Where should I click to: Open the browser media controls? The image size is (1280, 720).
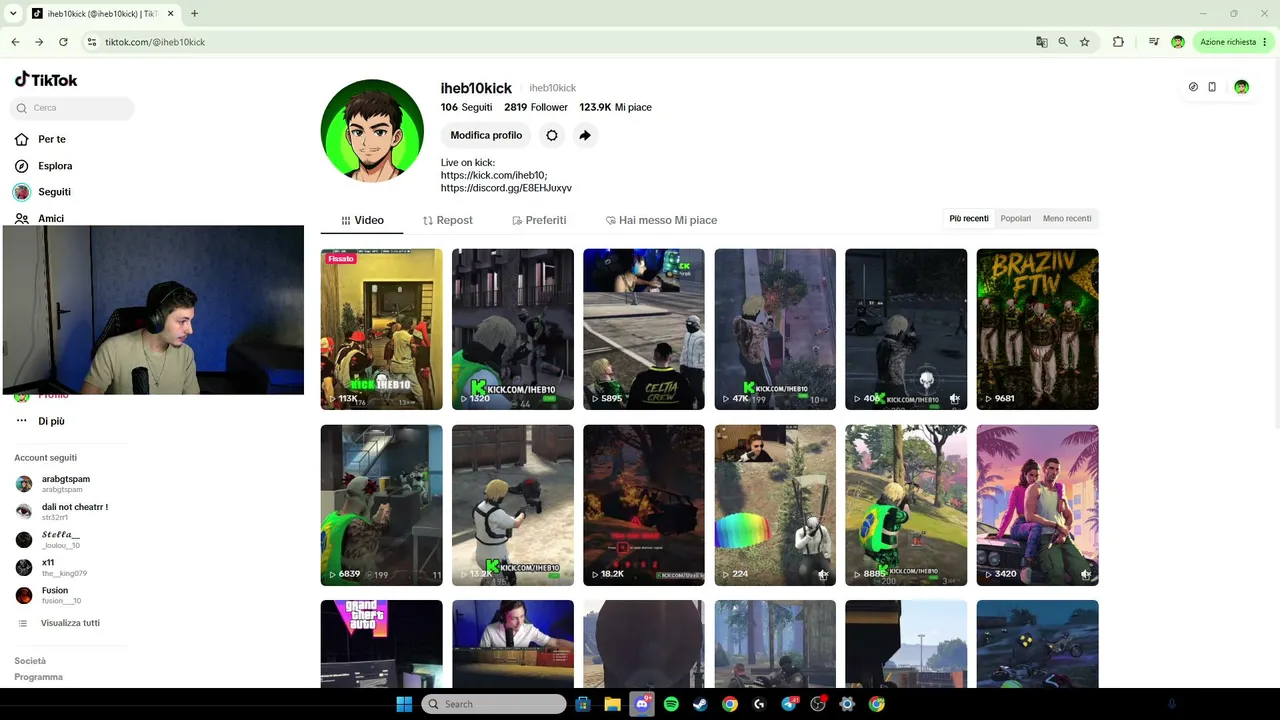[1154, 42]
